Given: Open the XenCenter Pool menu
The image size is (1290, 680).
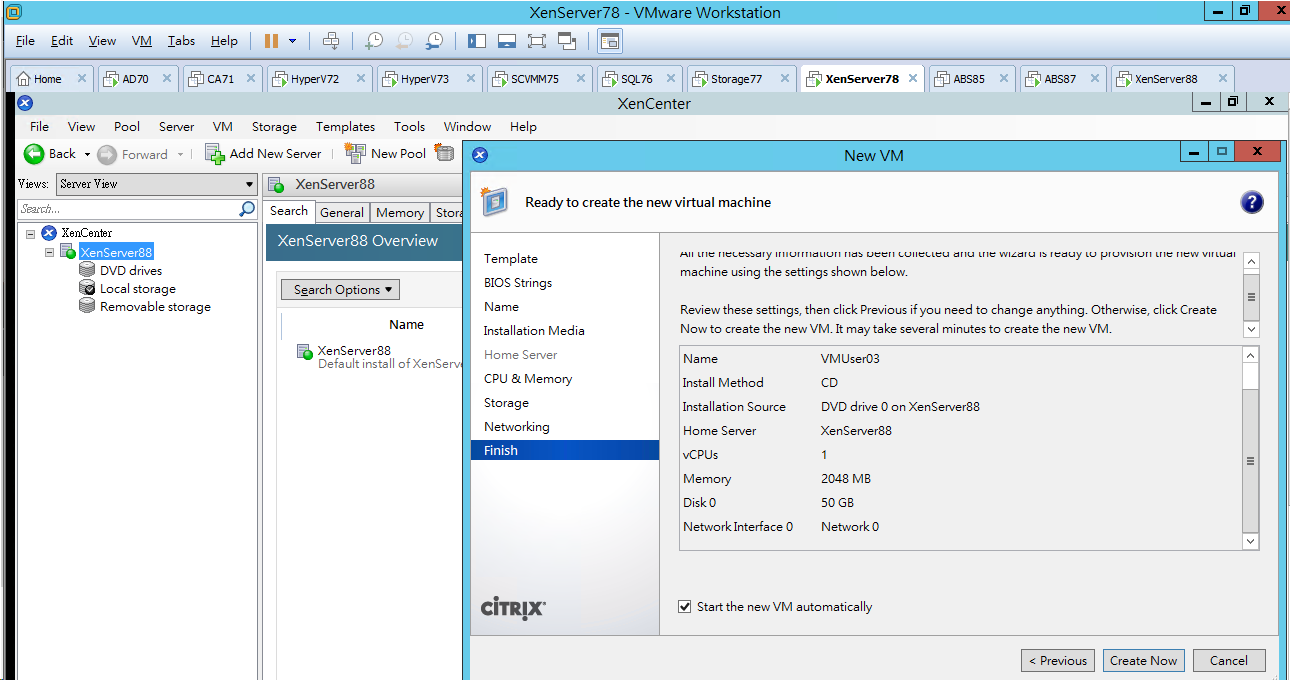Looking at the screenshot, I should point(127,127).
